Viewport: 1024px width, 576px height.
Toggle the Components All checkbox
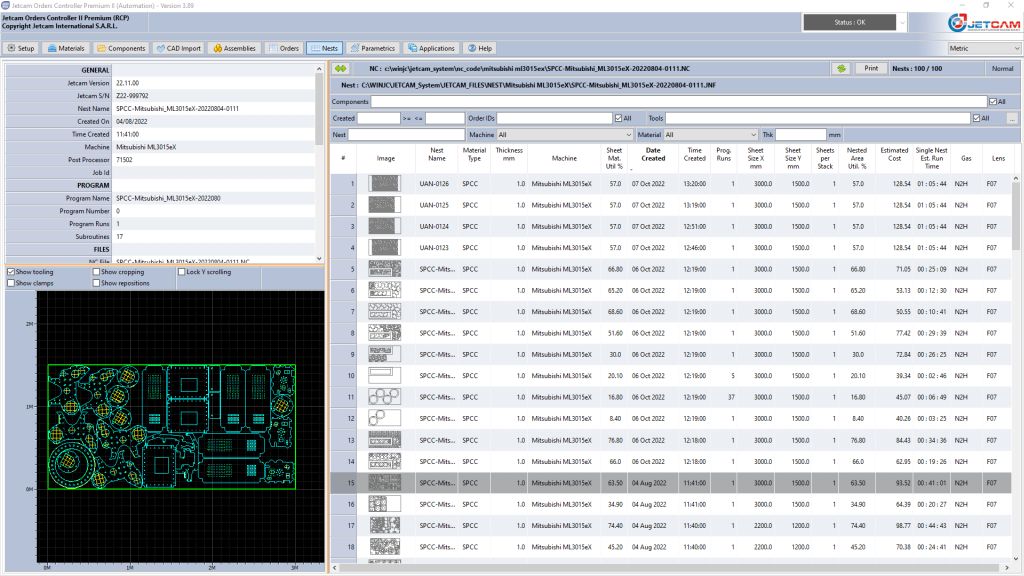click(993, 102)
